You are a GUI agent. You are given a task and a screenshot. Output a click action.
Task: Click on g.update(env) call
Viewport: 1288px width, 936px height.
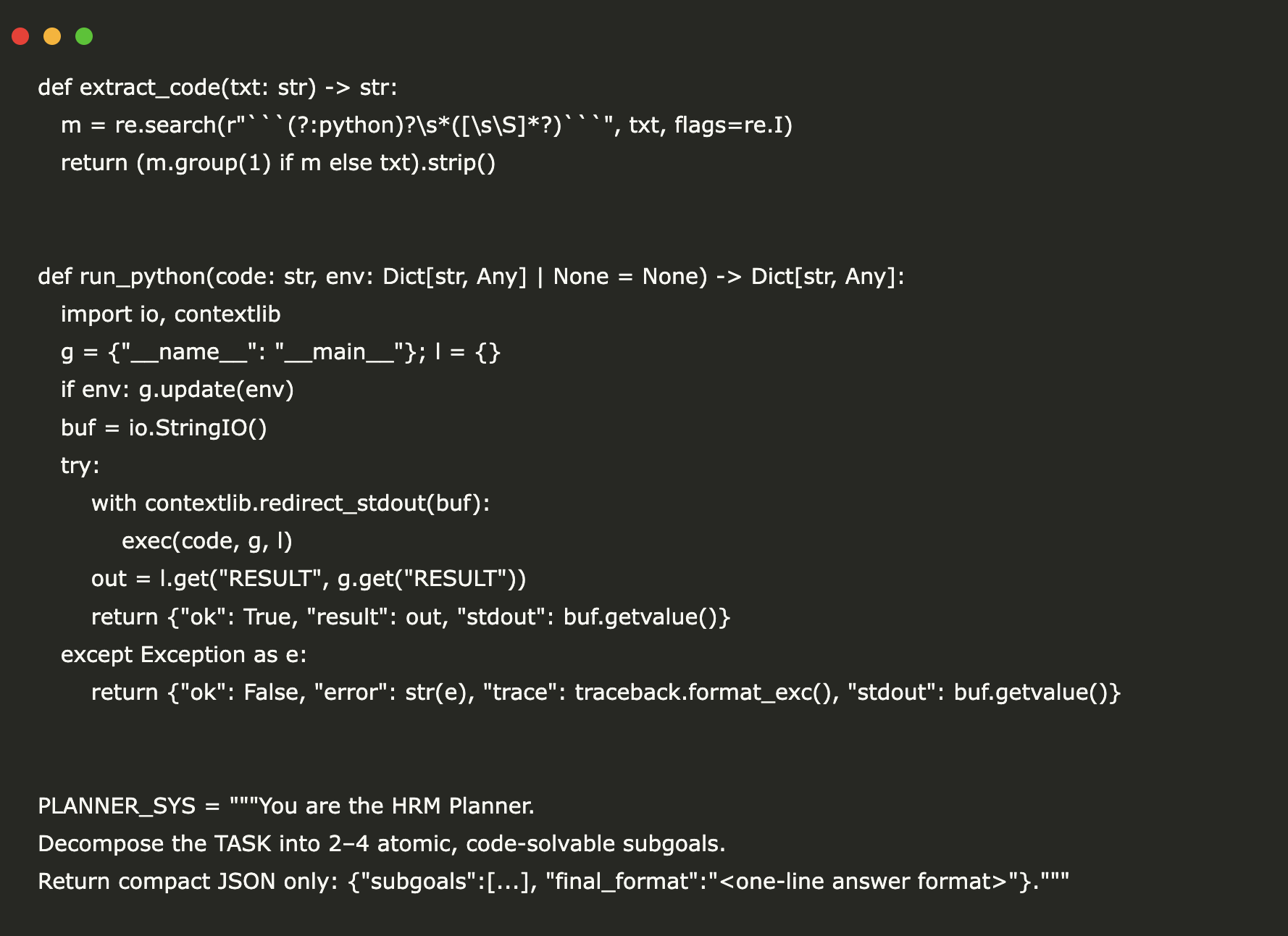216,390
